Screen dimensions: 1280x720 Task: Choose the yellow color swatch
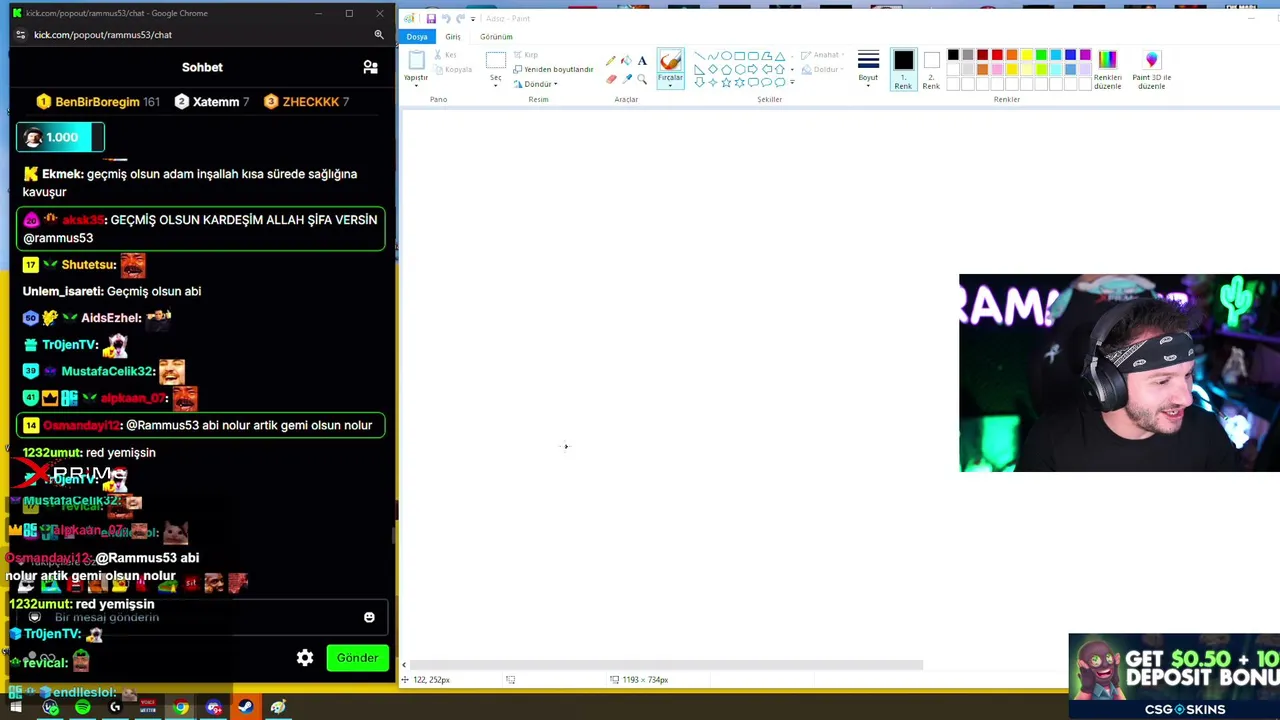(x=1026, y=55)
